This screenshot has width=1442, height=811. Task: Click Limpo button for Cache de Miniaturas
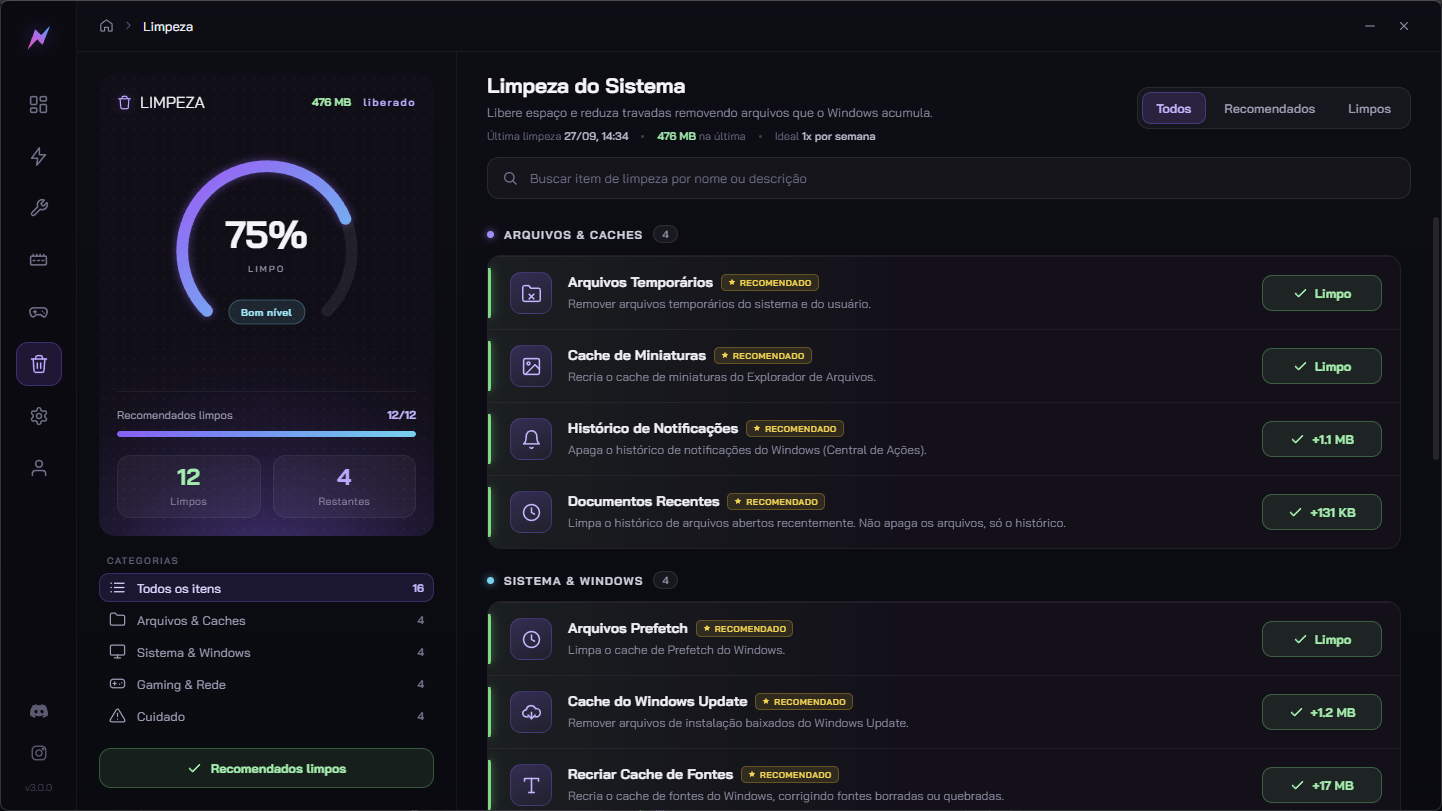click(x=1322, y=367)
